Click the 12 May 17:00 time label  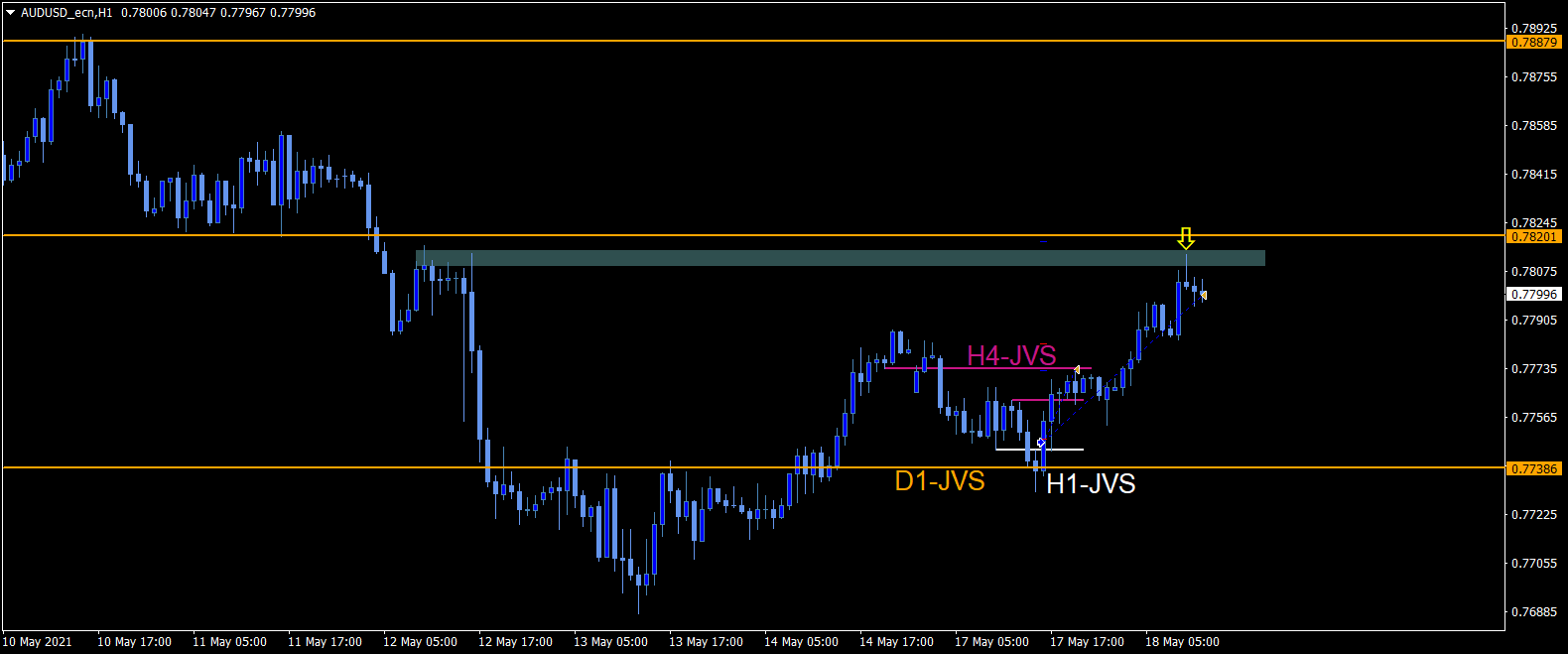tap(515, 642)
